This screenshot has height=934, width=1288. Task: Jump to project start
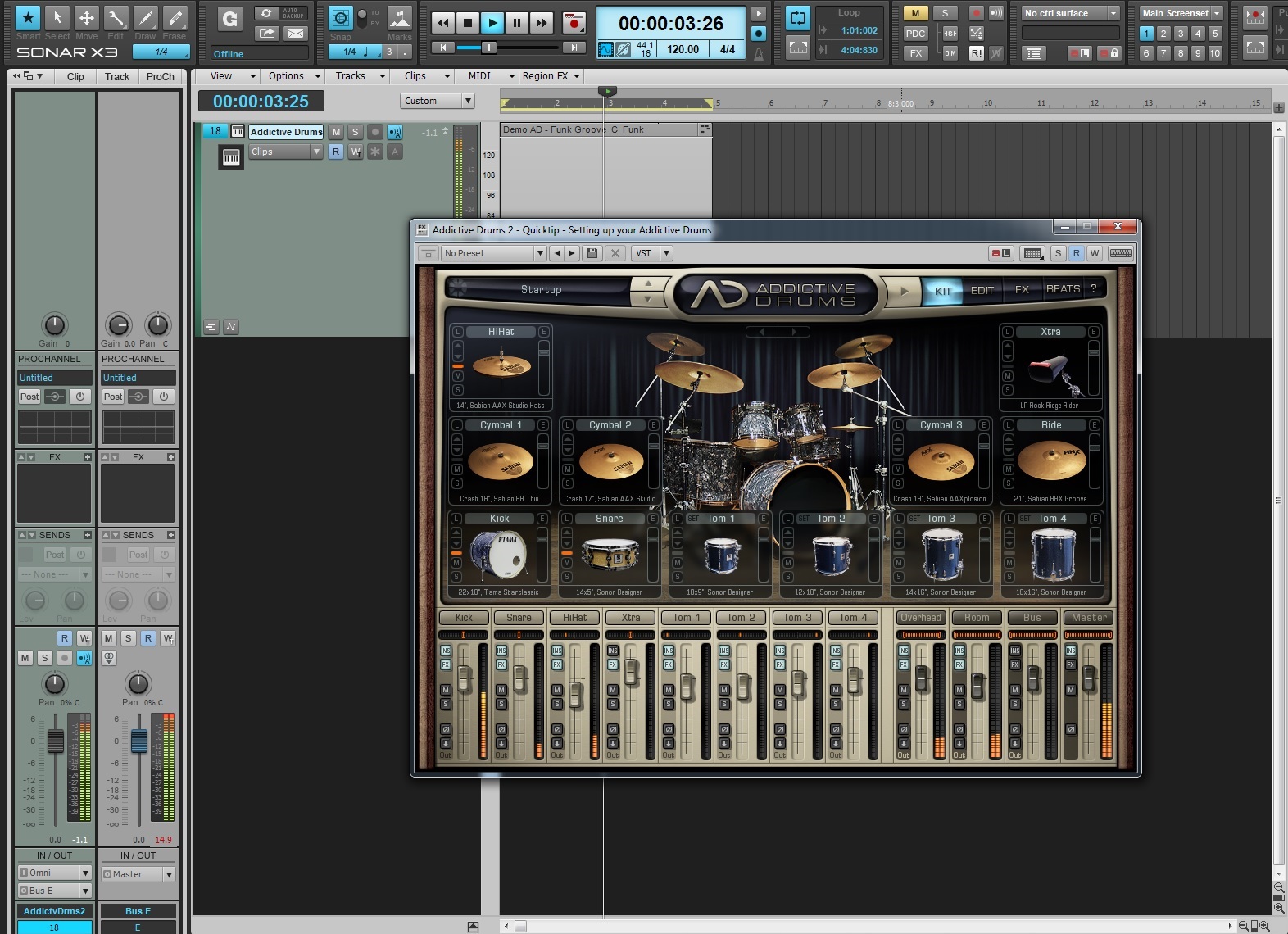tap(442, 48)
